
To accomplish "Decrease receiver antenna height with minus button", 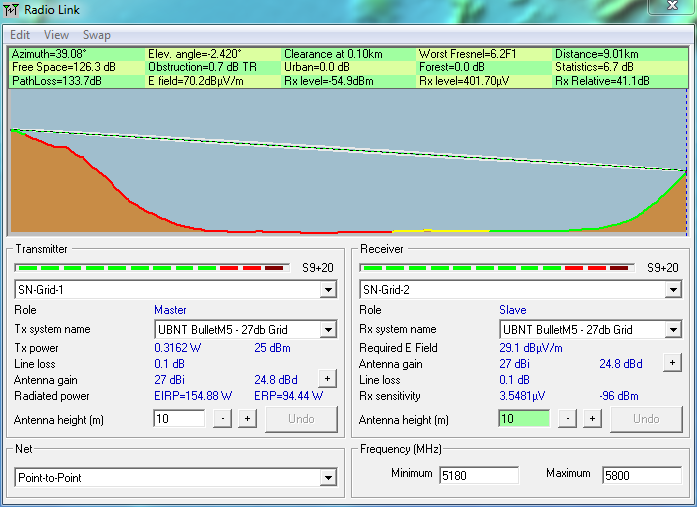I will tap(567, 419).
